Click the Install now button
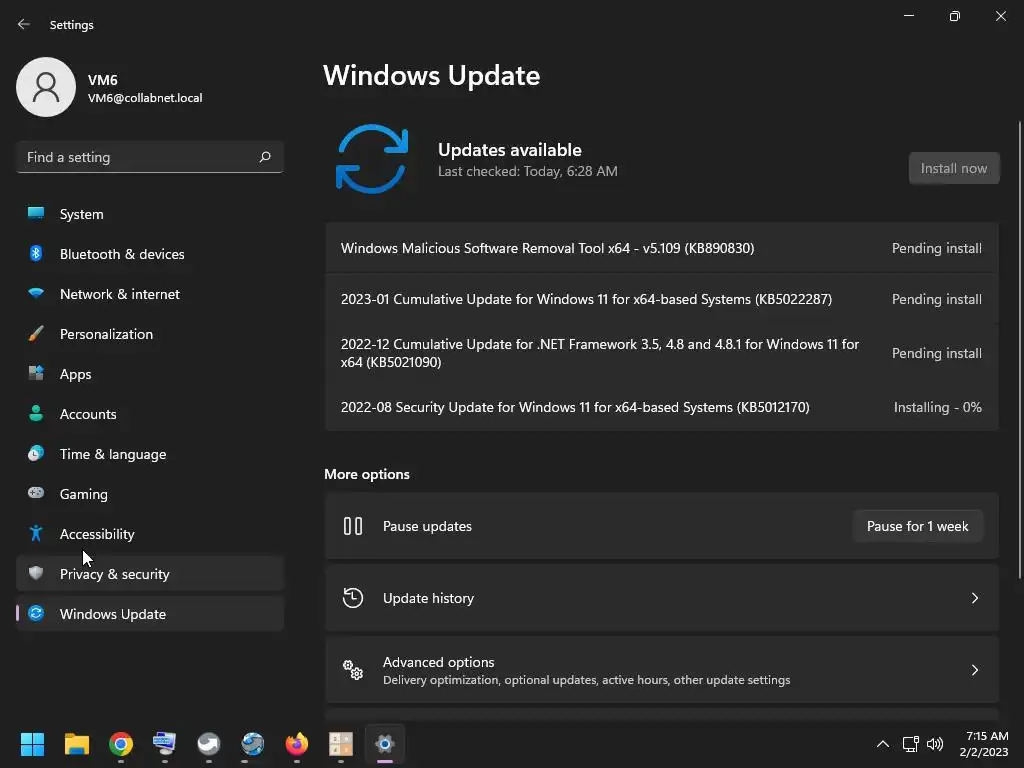This screenshot has width=1024, height=768. coord(953,168)
